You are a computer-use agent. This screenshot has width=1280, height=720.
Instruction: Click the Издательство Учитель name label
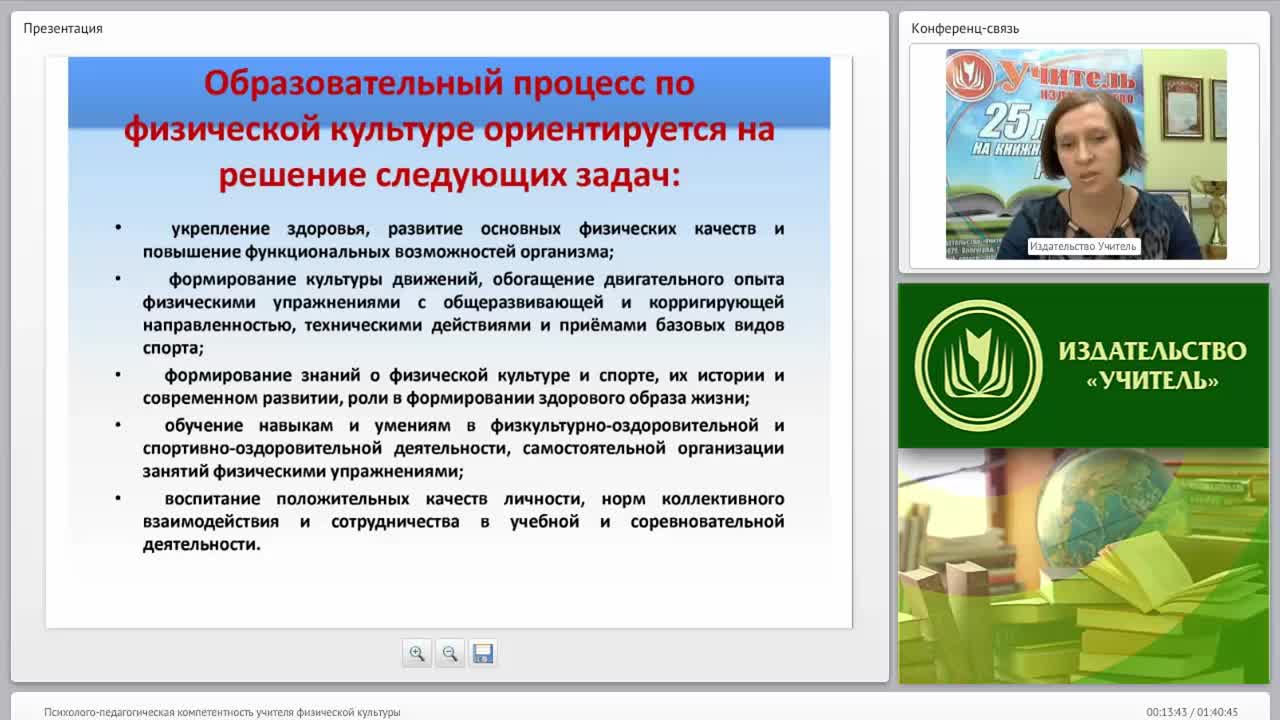pyautogui.click(x=1083, y=246)
